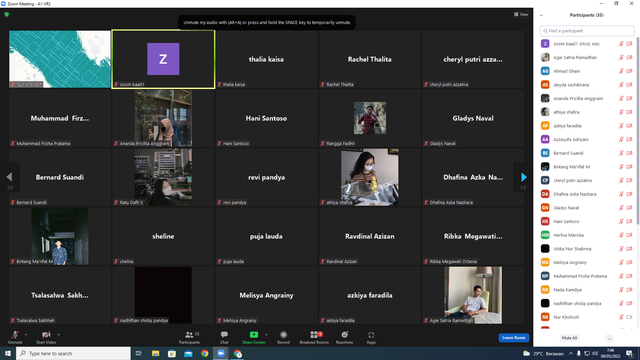Open Windows Start menu
The image size is (640, 360).
8,353
